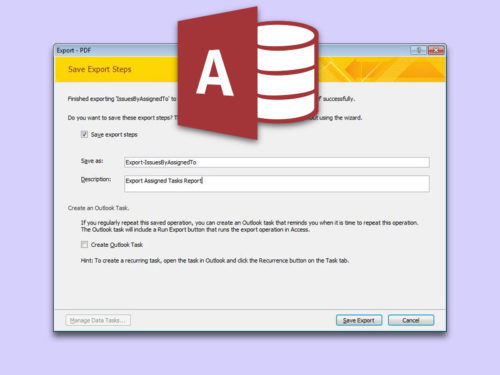Open Manage Data Tasks button
The height and width of the screenshot is (375, 500).
pos(98,320)
